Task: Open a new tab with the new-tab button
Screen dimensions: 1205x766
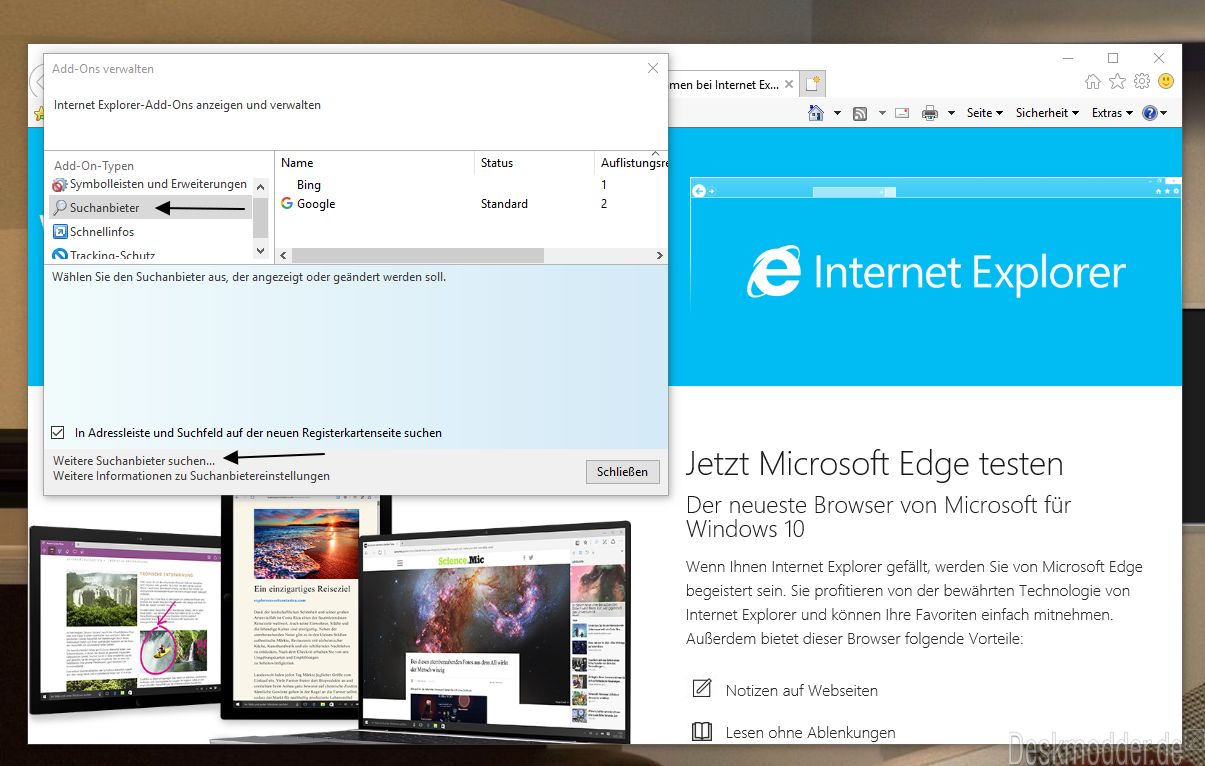Action: tap(814, 84)
